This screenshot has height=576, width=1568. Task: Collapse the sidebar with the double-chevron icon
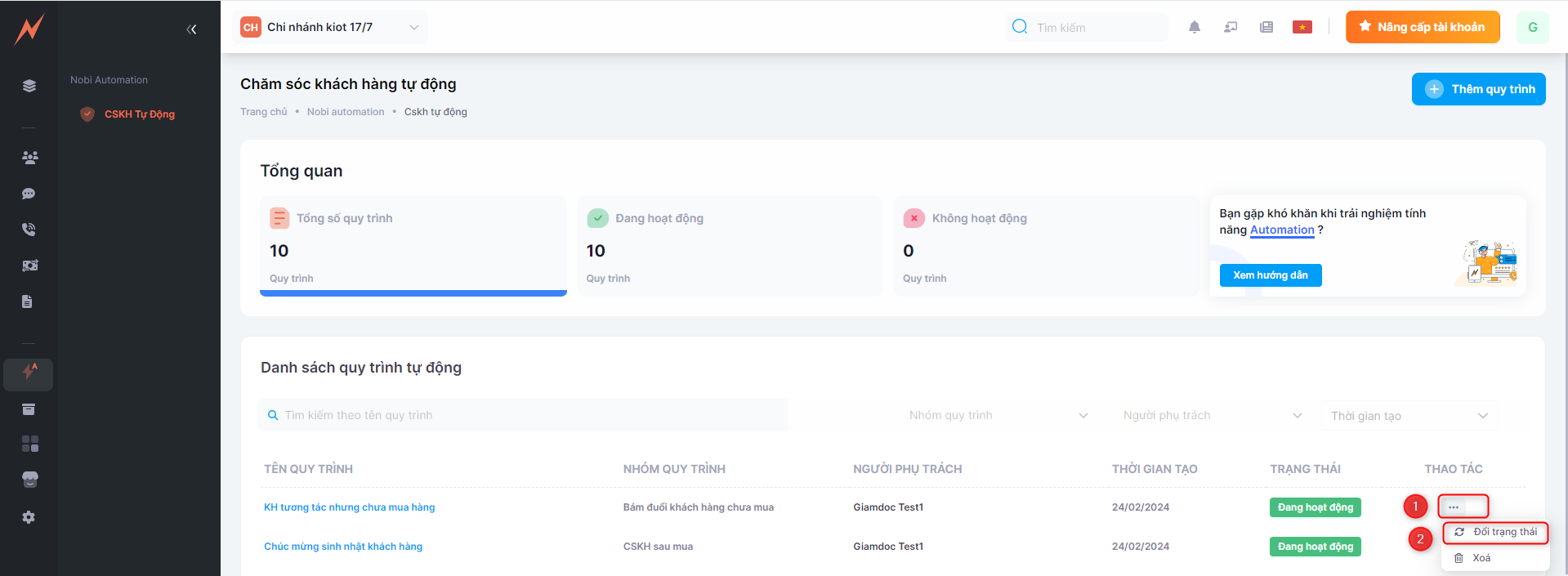(x=191, y=29)
